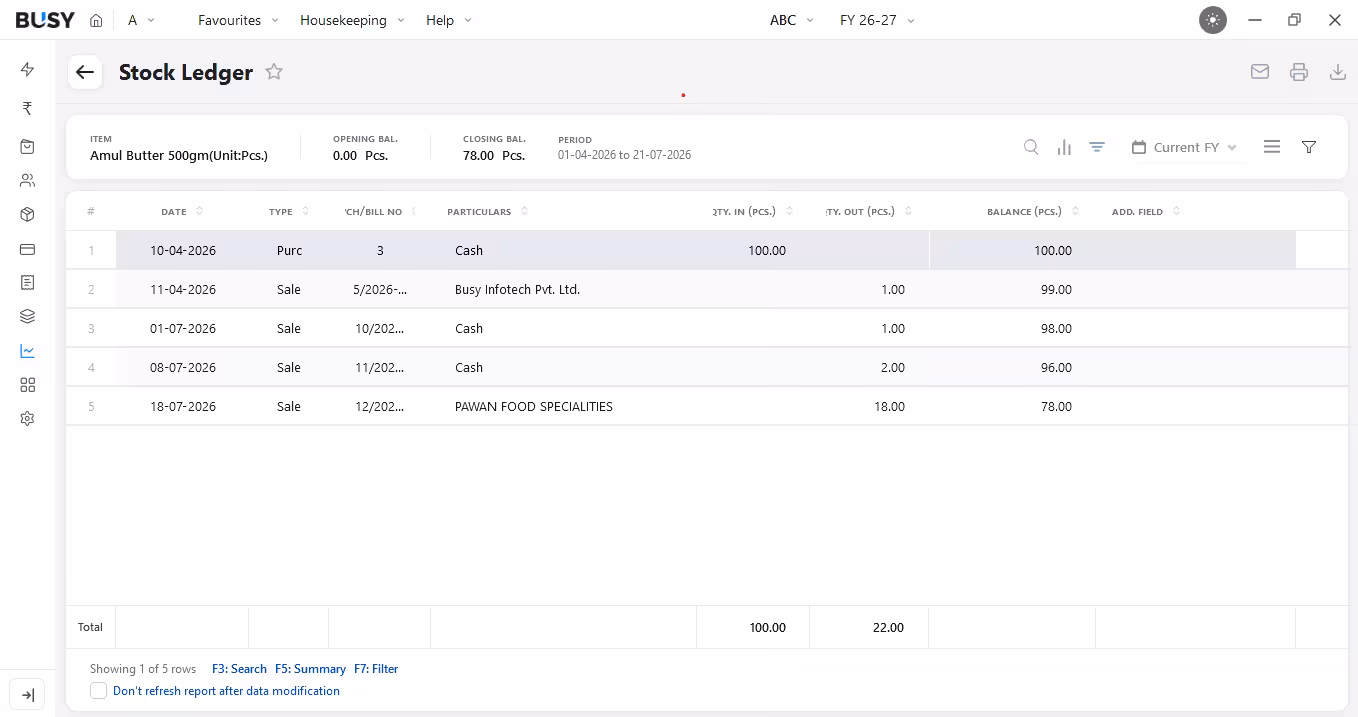Click the Showing 1 of 5 rows text

point(143,669)
